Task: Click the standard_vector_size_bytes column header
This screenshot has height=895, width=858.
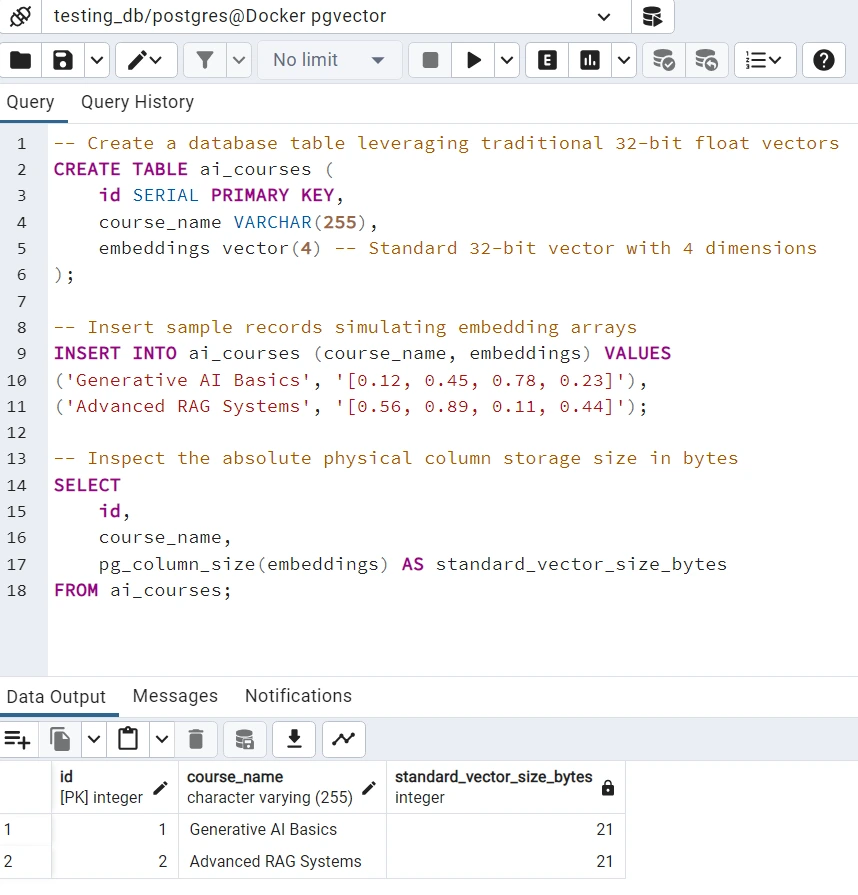Action: pos(506,787)
